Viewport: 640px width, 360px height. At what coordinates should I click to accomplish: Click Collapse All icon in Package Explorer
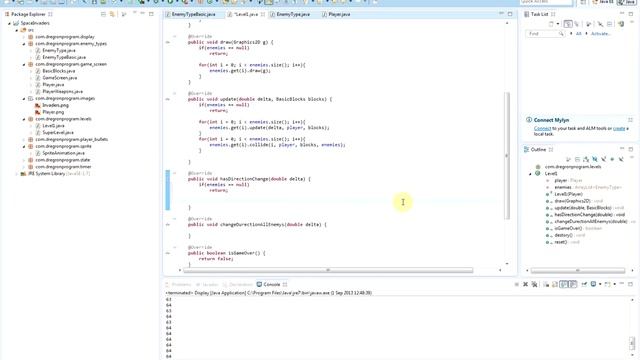click(x=103, y=14)
